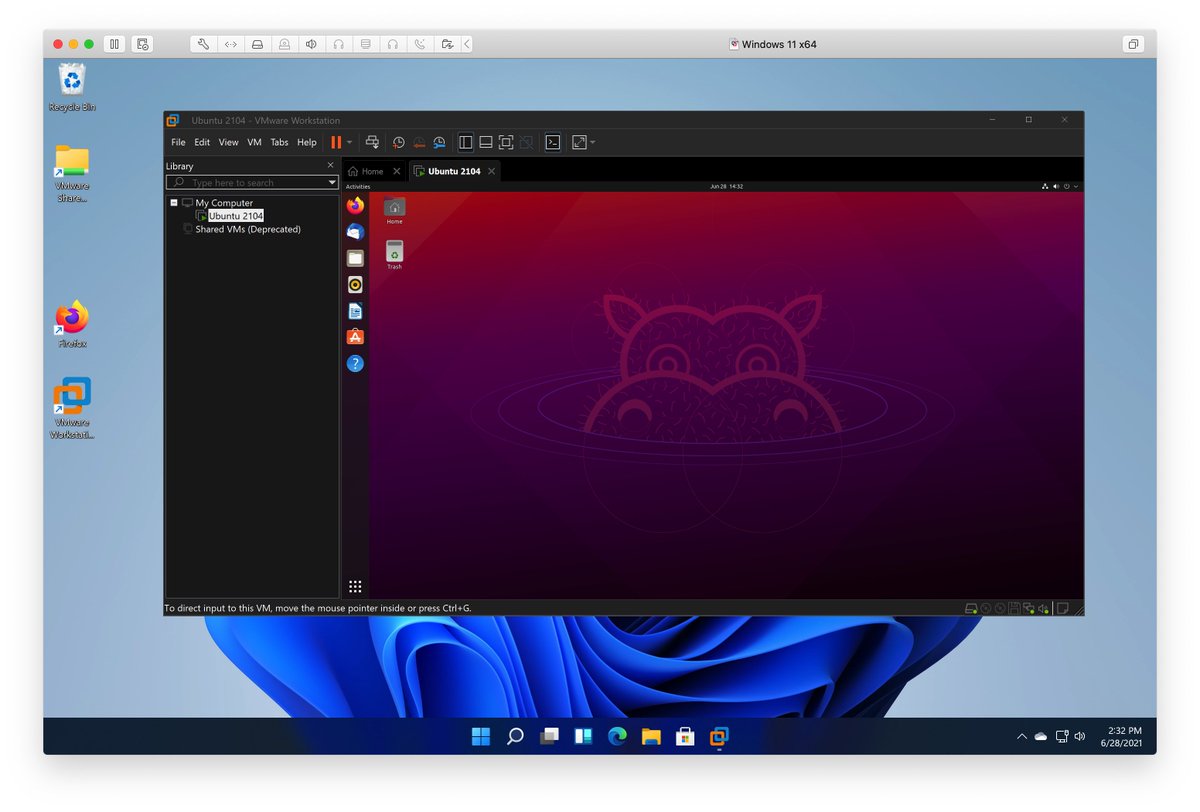Open the Help menu in VMware
1200x812 pixels.
(x=307, y=143)
